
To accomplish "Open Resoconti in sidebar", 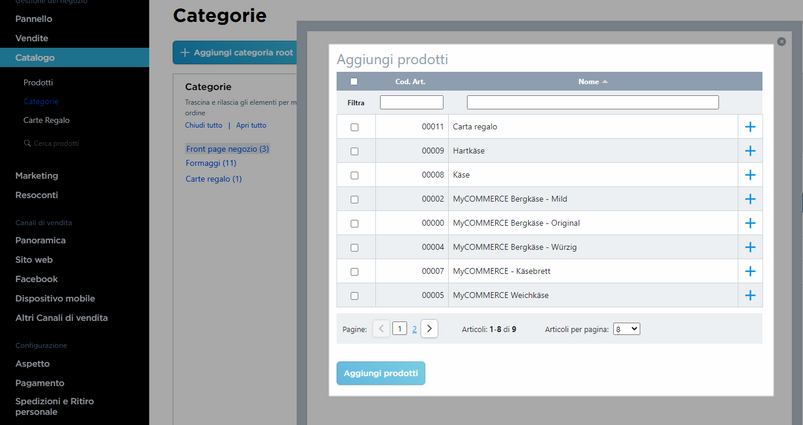I will pyautogui.click(x=37, y=195).
